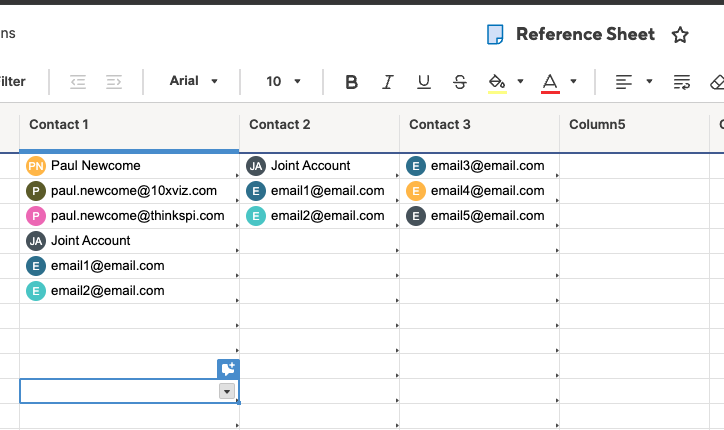The width and height of the screenshot is (724, 430).
Task: Open the alignment dropdown arrow
Action: click(x=649, y=81)
